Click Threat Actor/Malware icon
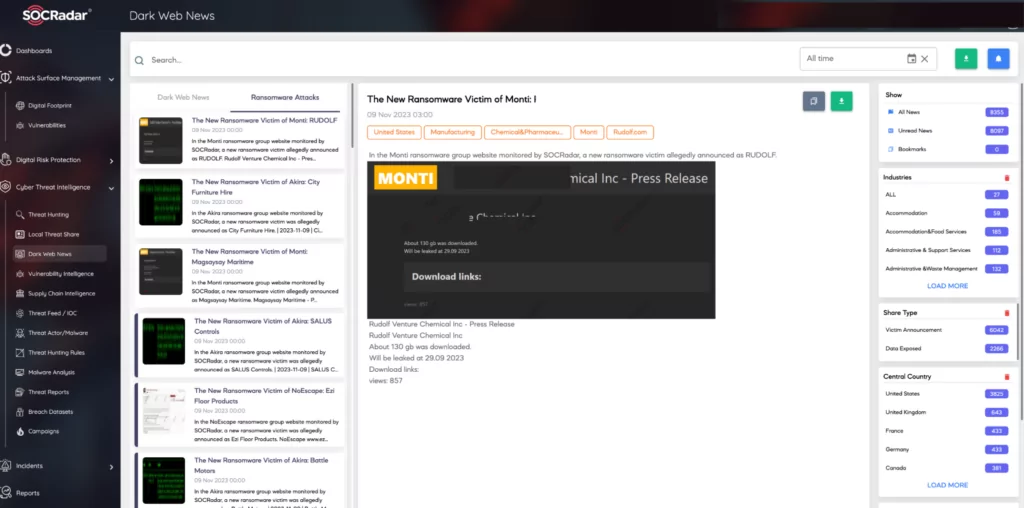 pos(20,333)
